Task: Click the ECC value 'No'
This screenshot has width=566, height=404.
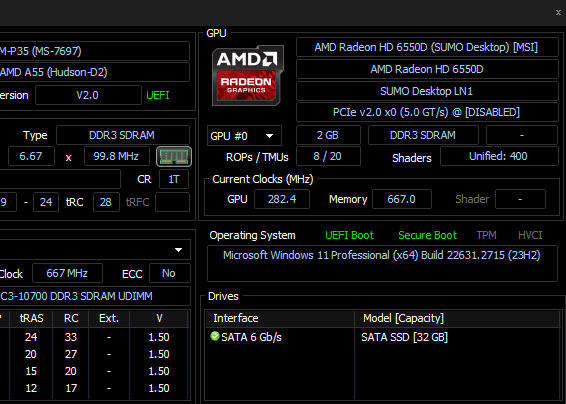Action: click(x=169, y=273)
